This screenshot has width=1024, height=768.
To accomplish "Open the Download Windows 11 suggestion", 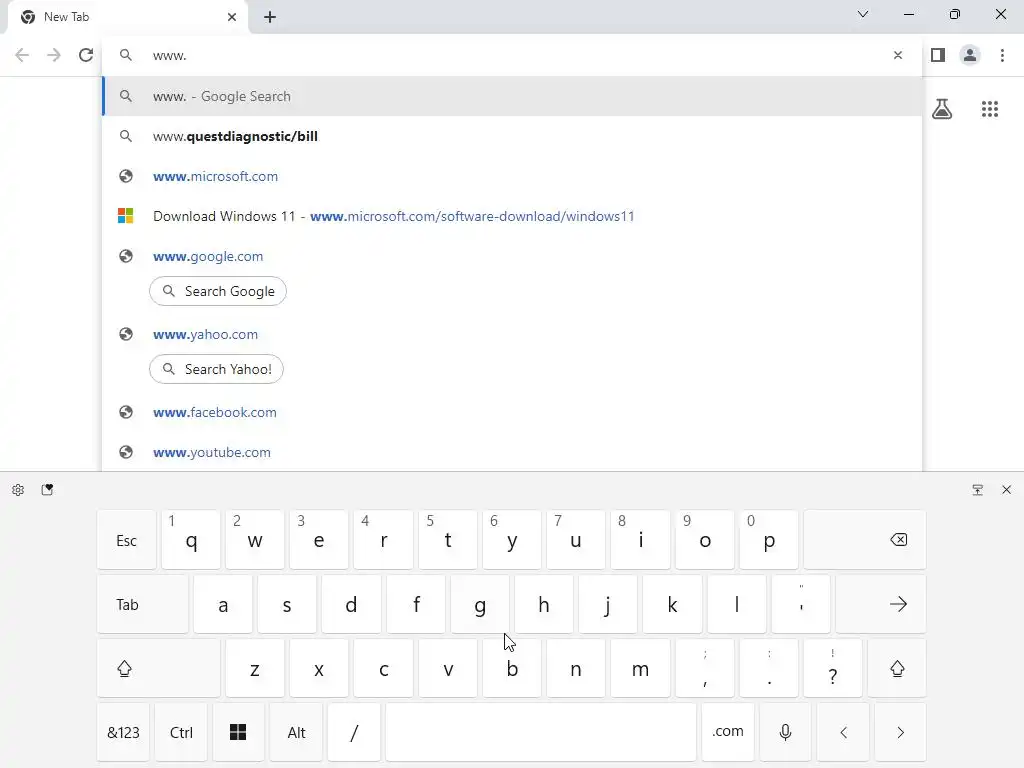I will tap(513, 216).
